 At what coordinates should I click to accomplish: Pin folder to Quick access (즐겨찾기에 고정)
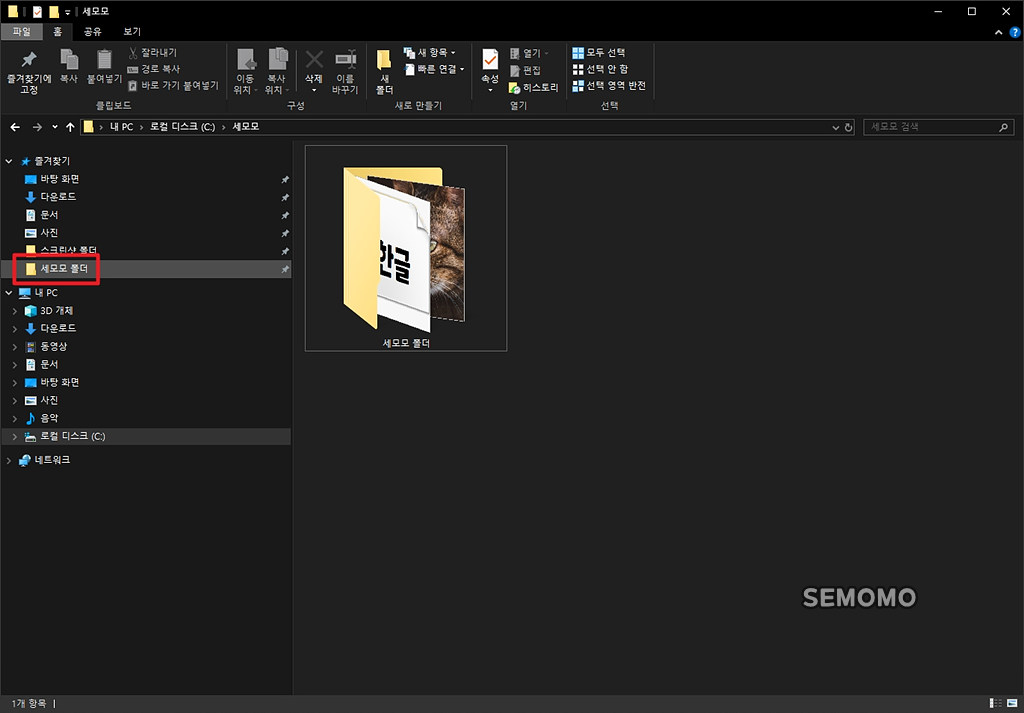coord(29,72)
